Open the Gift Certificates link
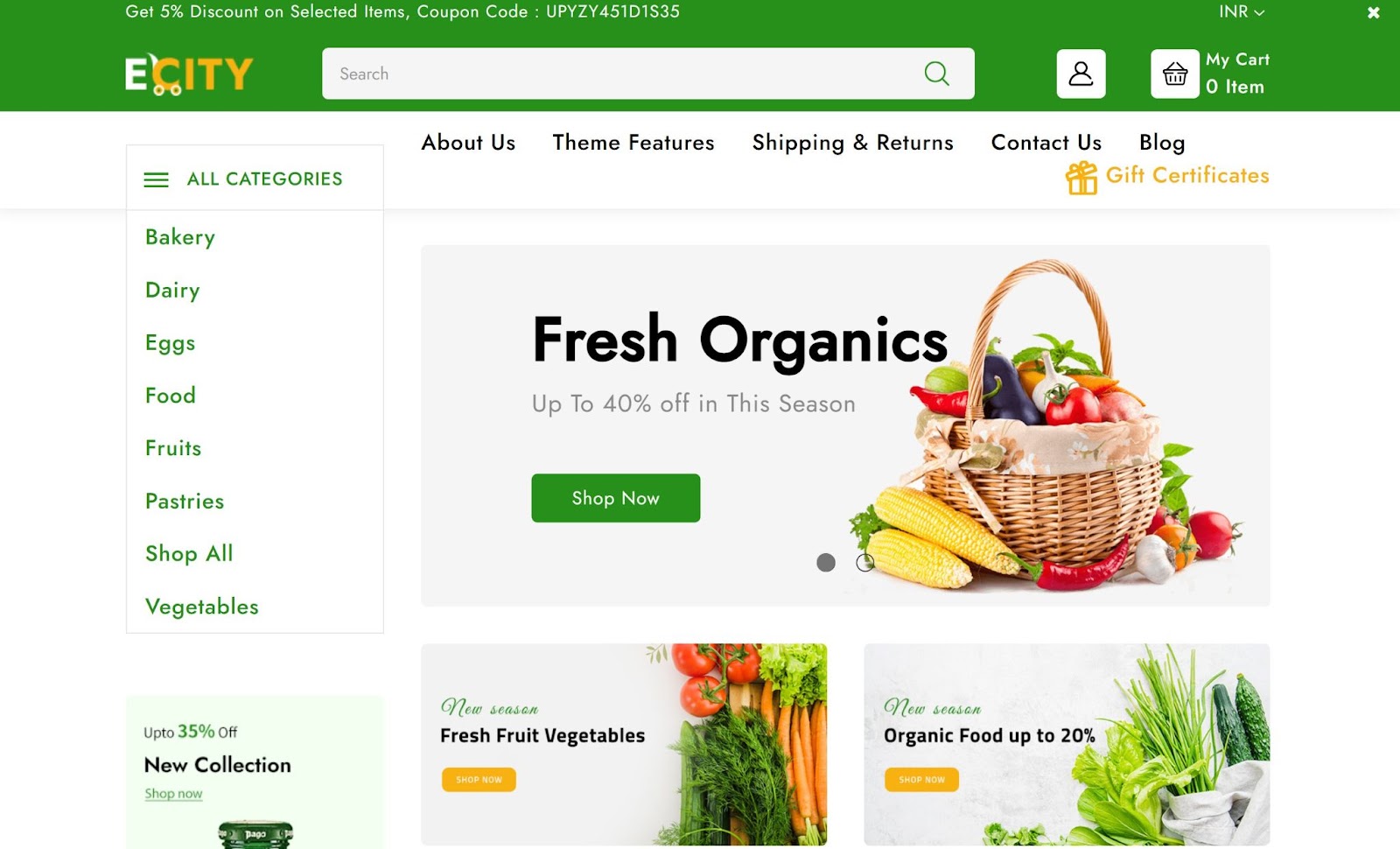The height and width of the screenshot is (849, 1400). 1186,175
